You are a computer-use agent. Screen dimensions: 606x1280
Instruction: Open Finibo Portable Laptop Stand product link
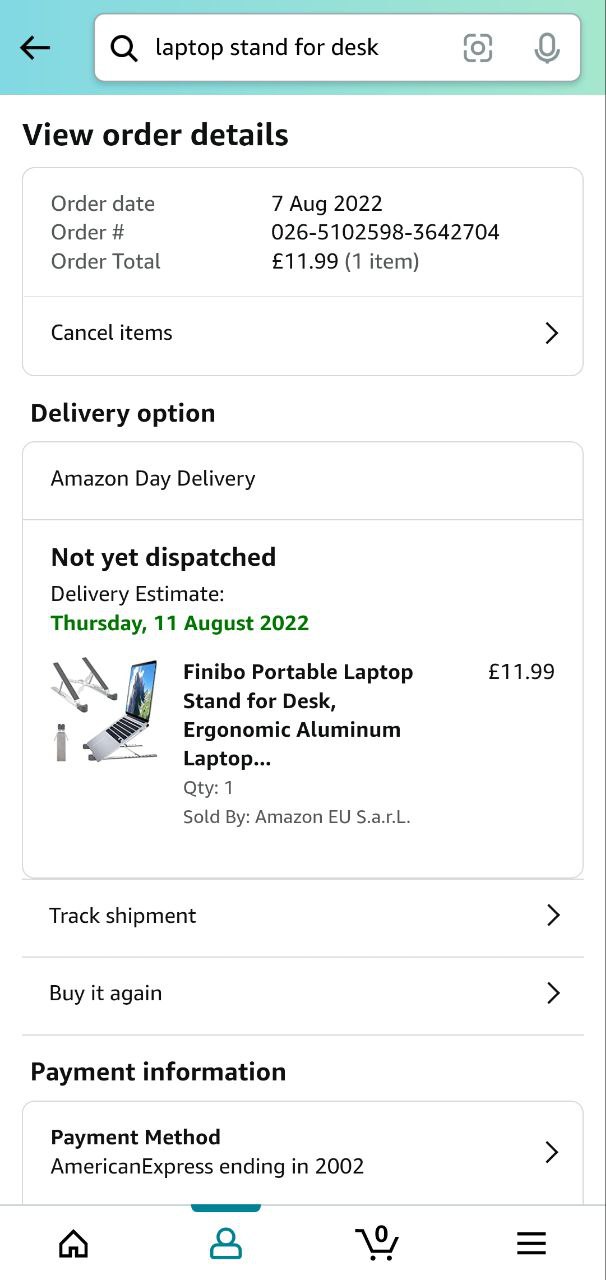click(x=297, y=714)
